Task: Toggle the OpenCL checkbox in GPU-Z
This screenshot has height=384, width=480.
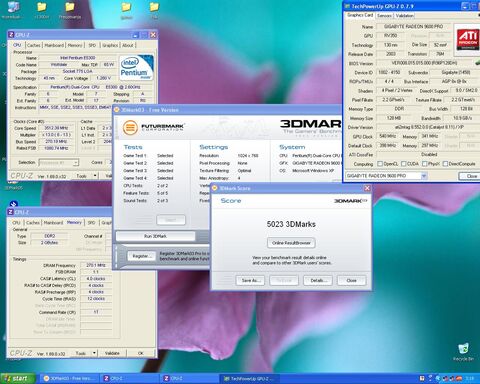Action: coord(380,164)
